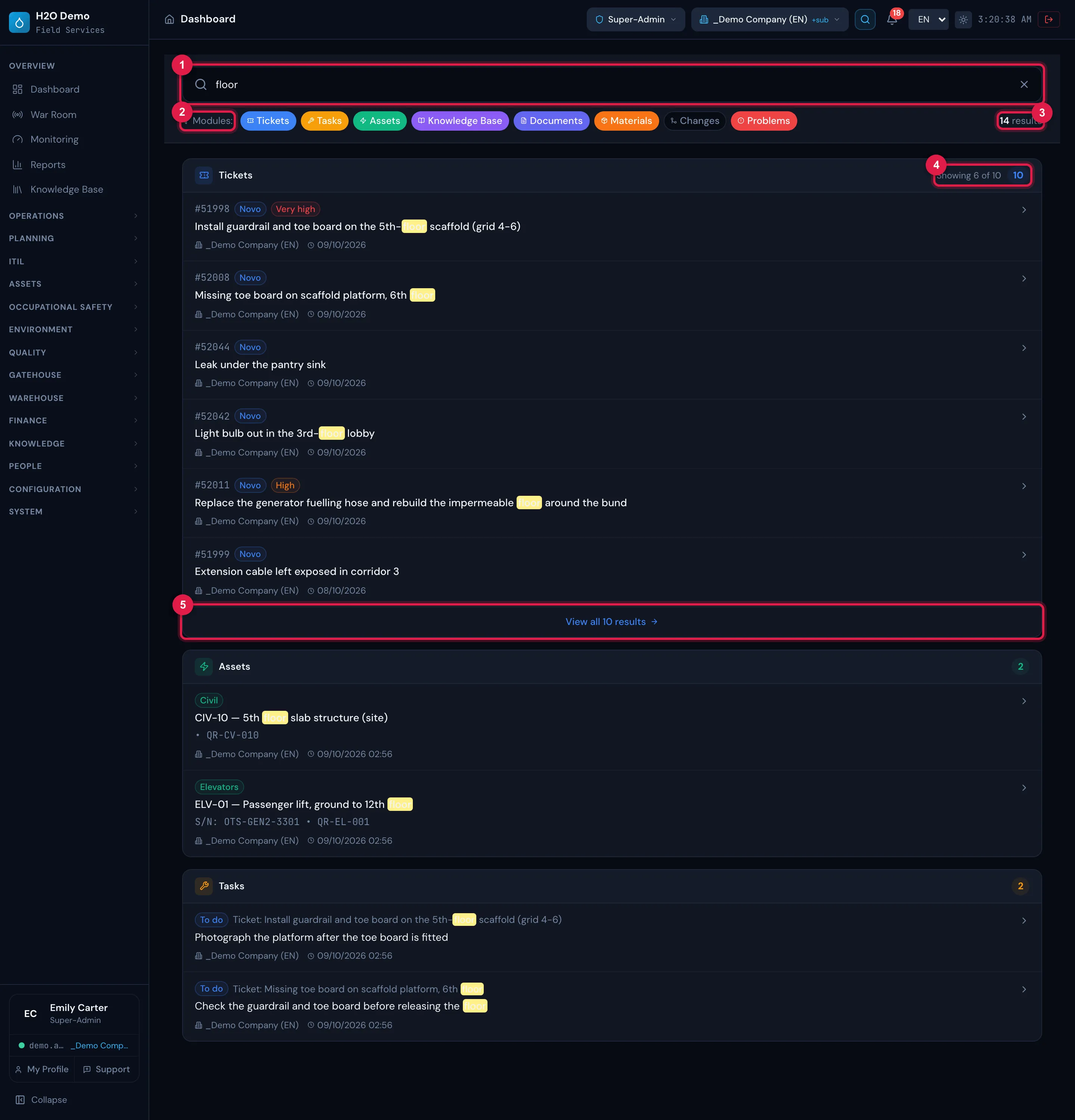Open Support button
1075x1120 pixels.
106,1069
